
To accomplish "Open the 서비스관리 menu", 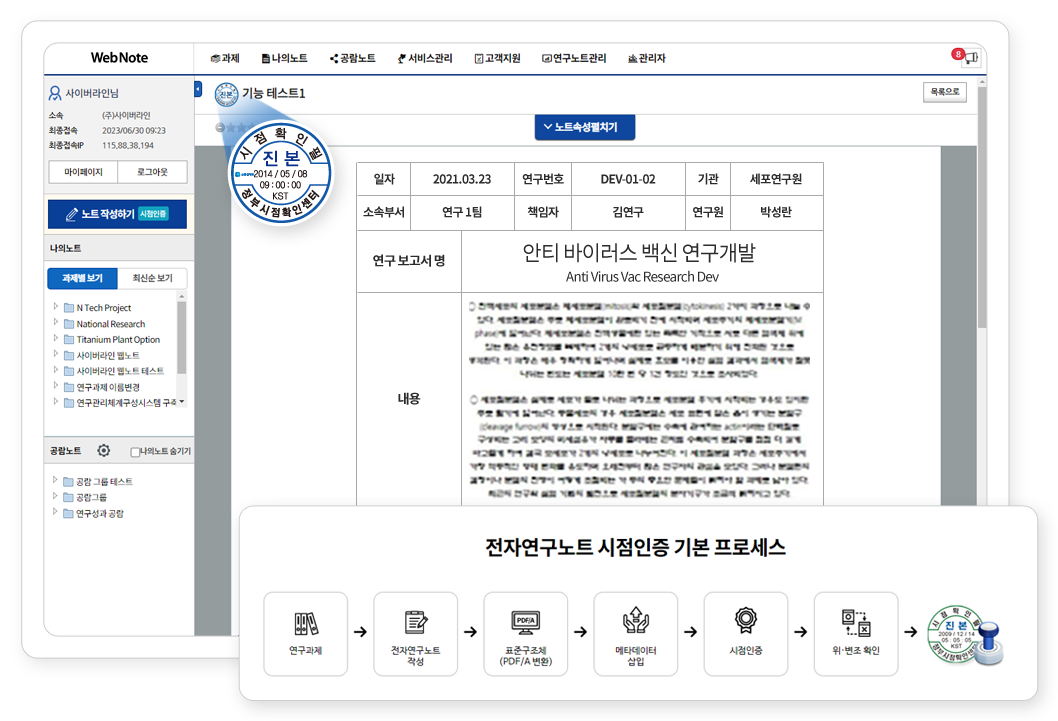I will (x=426, y=58).
